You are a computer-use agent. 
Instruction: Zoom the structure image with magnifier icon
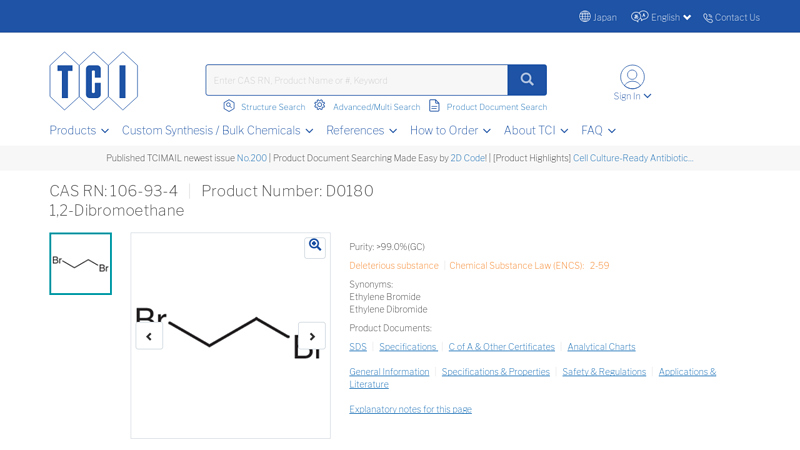315,245
